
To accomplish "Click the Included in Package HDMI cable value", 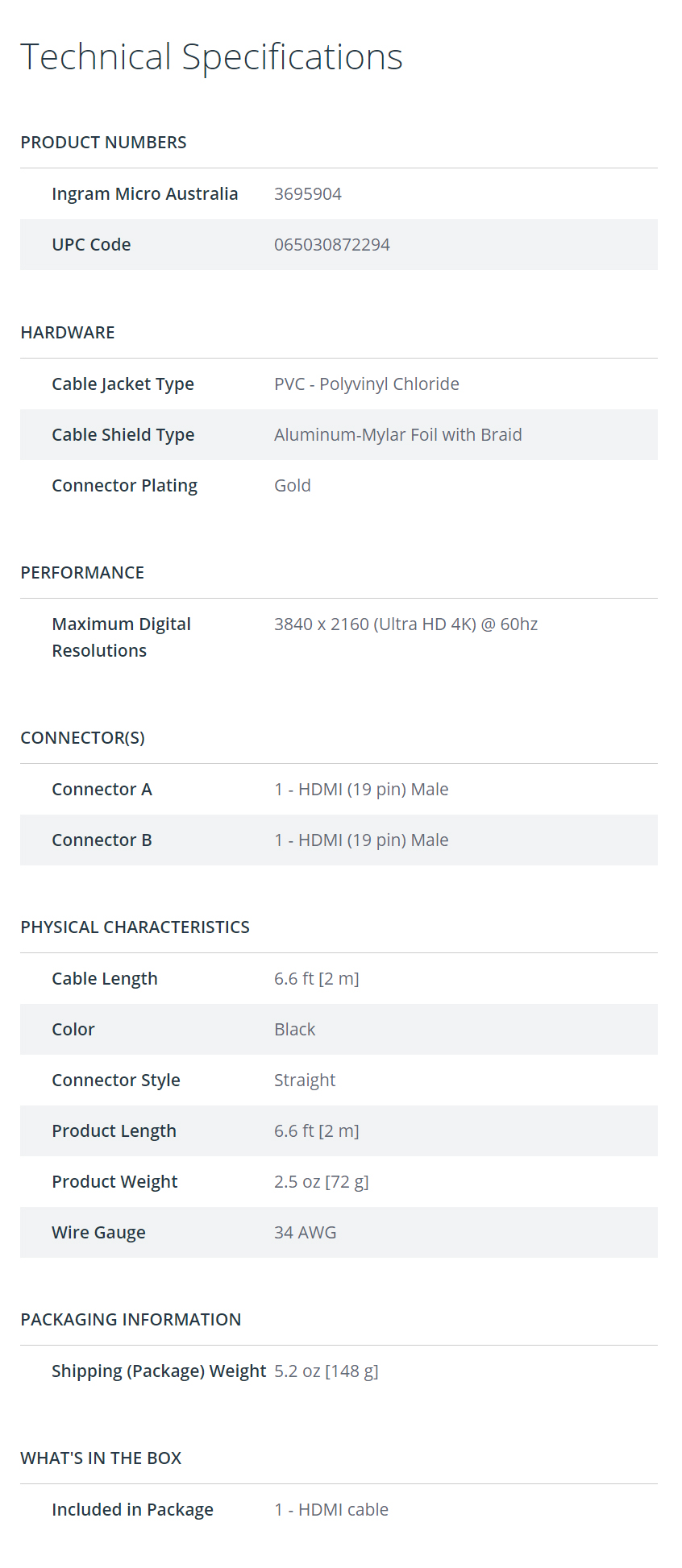I will (331, 1510).
